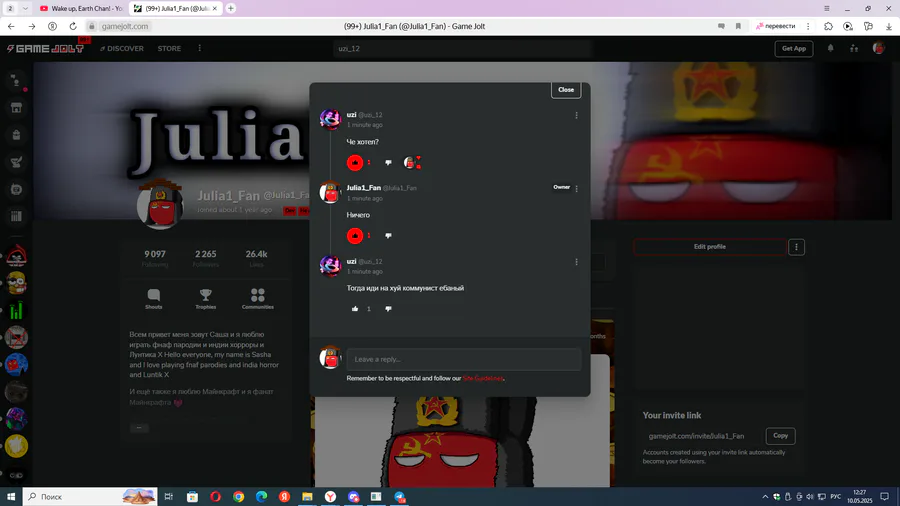The height and width of the screenshot is (506, 900).
Task: Open the more menu next to Store
Action: (200, 48)
